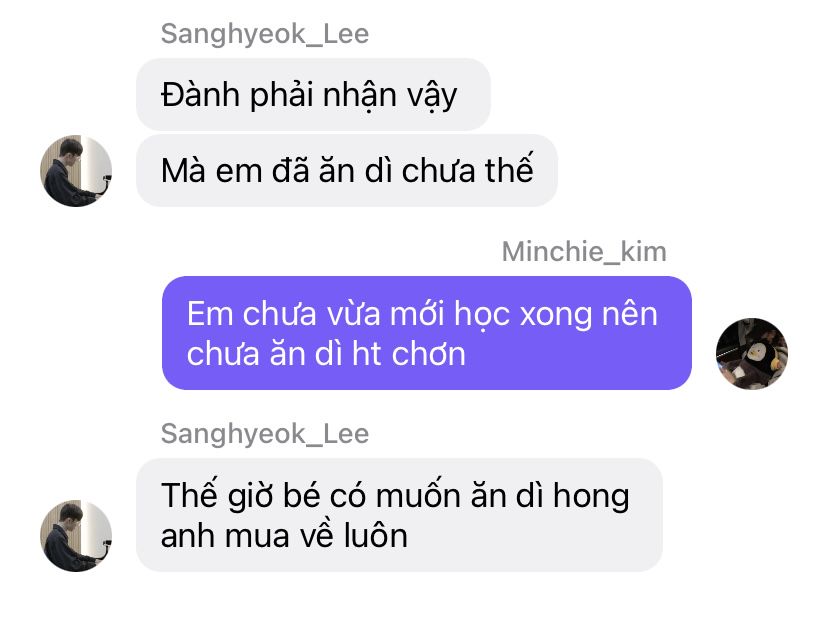828x626 pixels.
Task: Tap the purple 'Em chưa vừa mới học xong' bubble
Action: (427, 333)
